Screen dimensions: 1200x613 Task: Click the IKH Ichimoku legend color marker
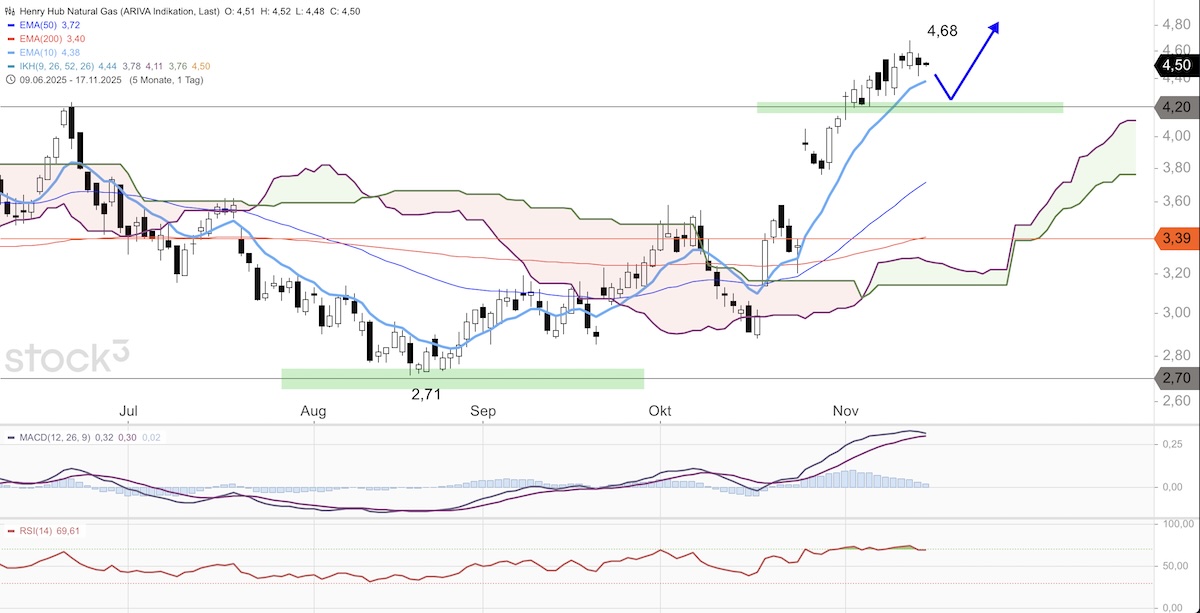(10, 66)
